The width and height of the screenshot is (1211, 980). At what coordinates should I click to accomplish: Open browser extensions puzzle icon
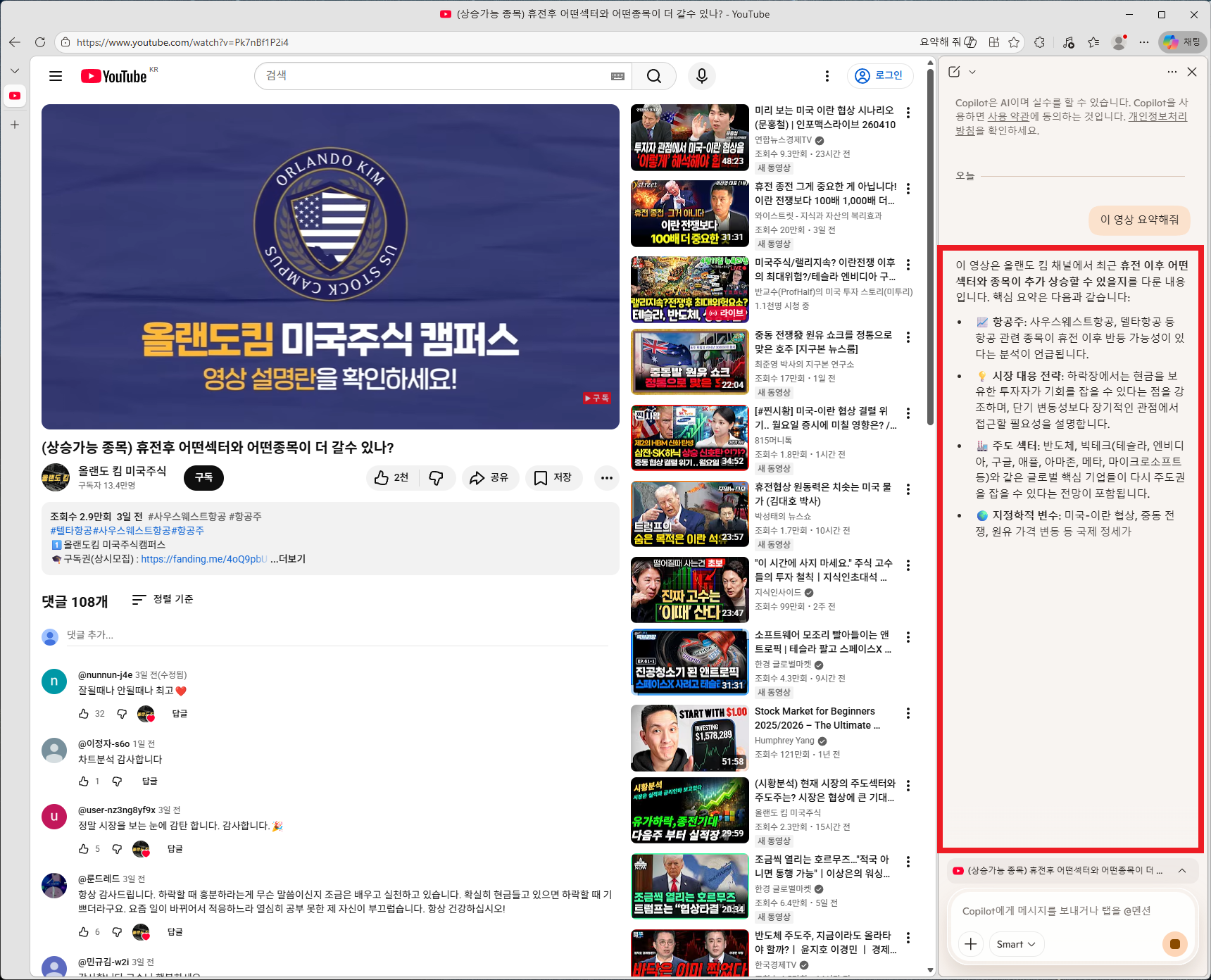[1040, 42]
